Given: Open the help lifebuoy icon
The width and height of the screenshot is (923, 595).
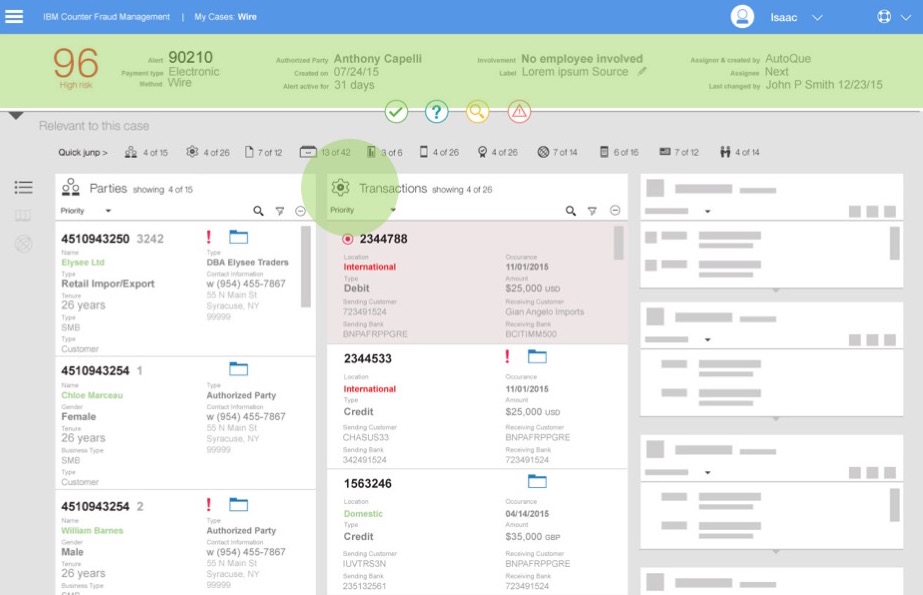Looking at the screenshot, I should point(884,16).
